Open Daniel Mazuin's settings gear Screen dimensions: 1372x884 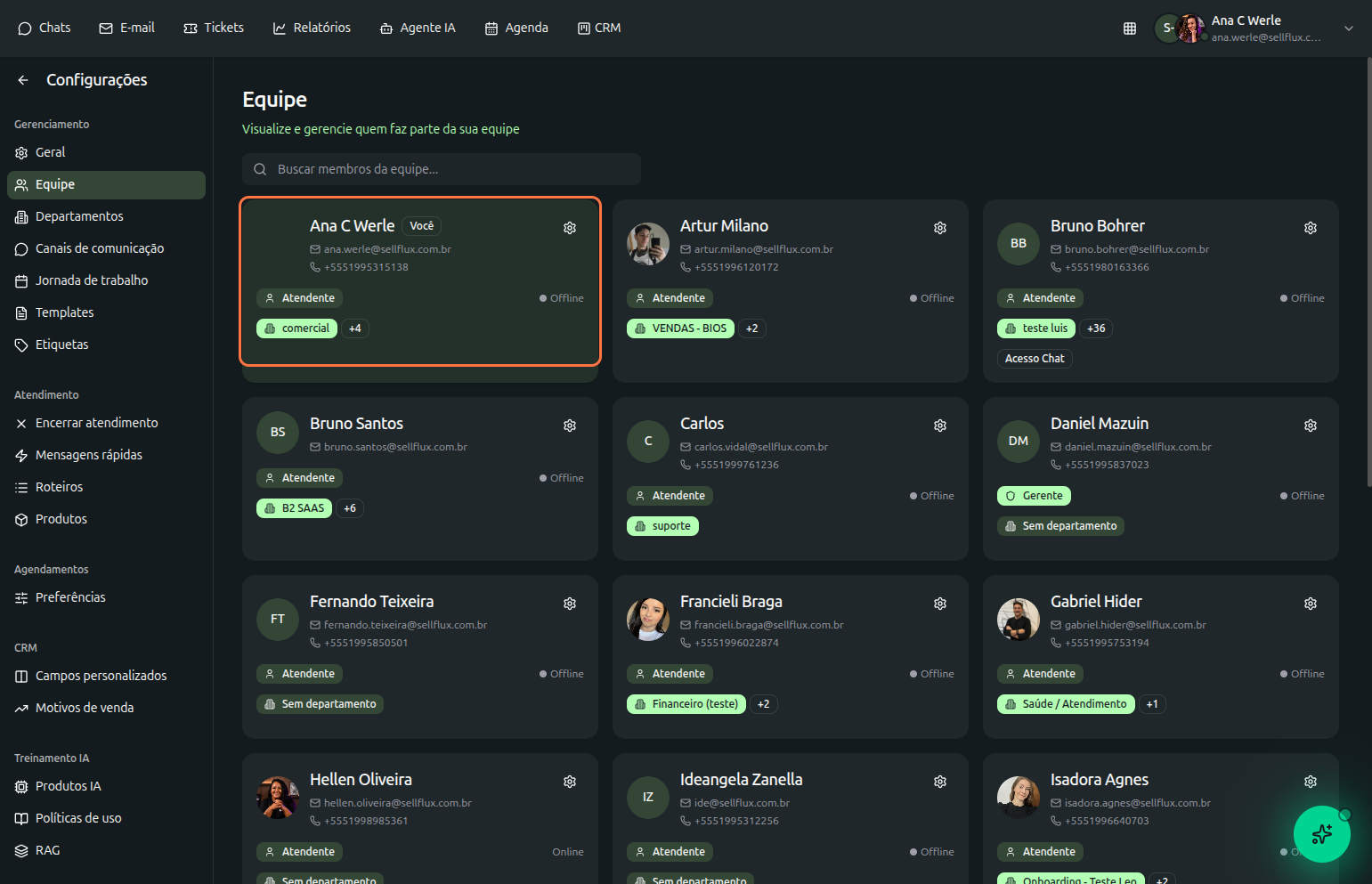(1310, 426)
